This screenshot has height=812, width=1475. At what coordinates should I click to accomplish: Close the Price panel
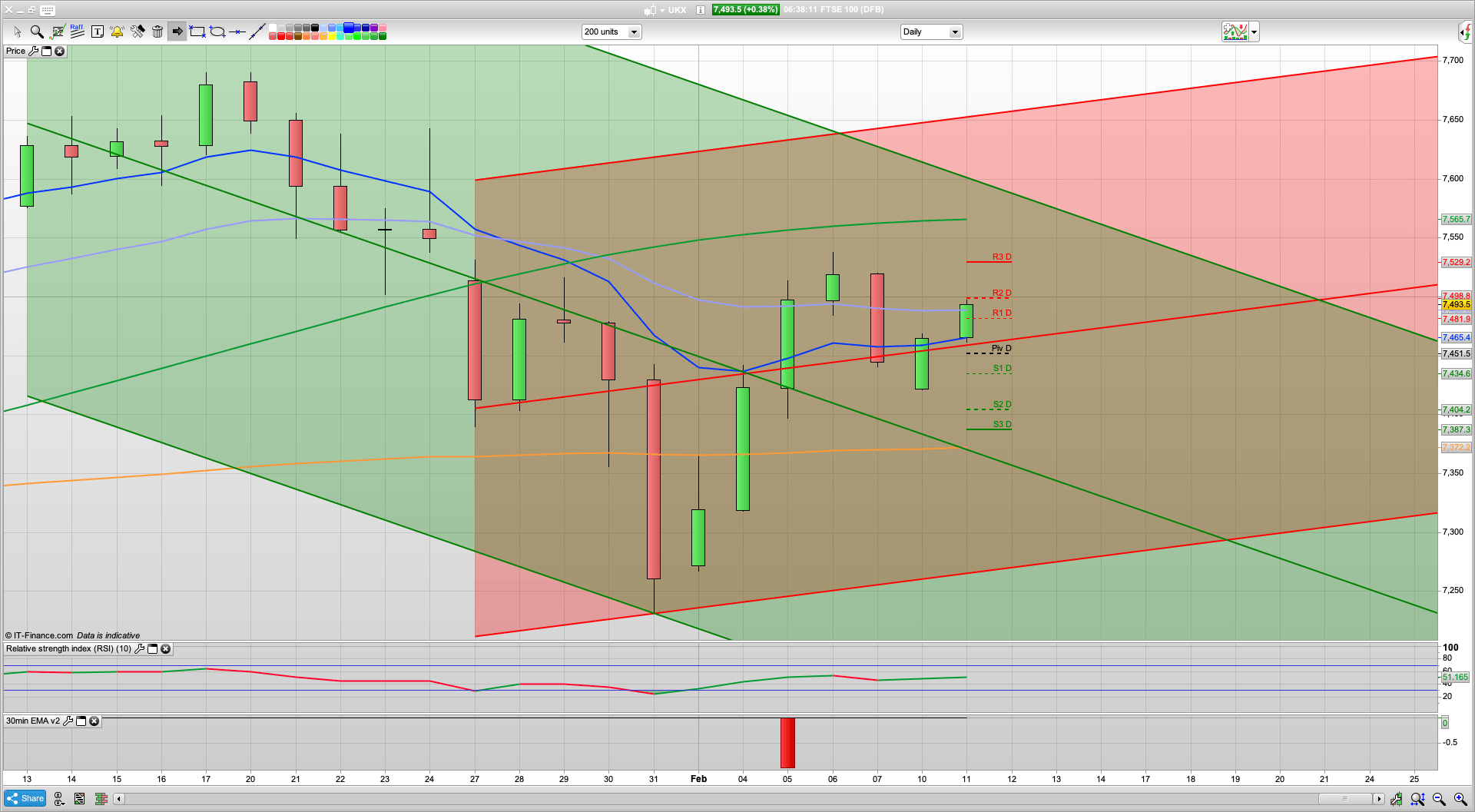click(59, 51)
